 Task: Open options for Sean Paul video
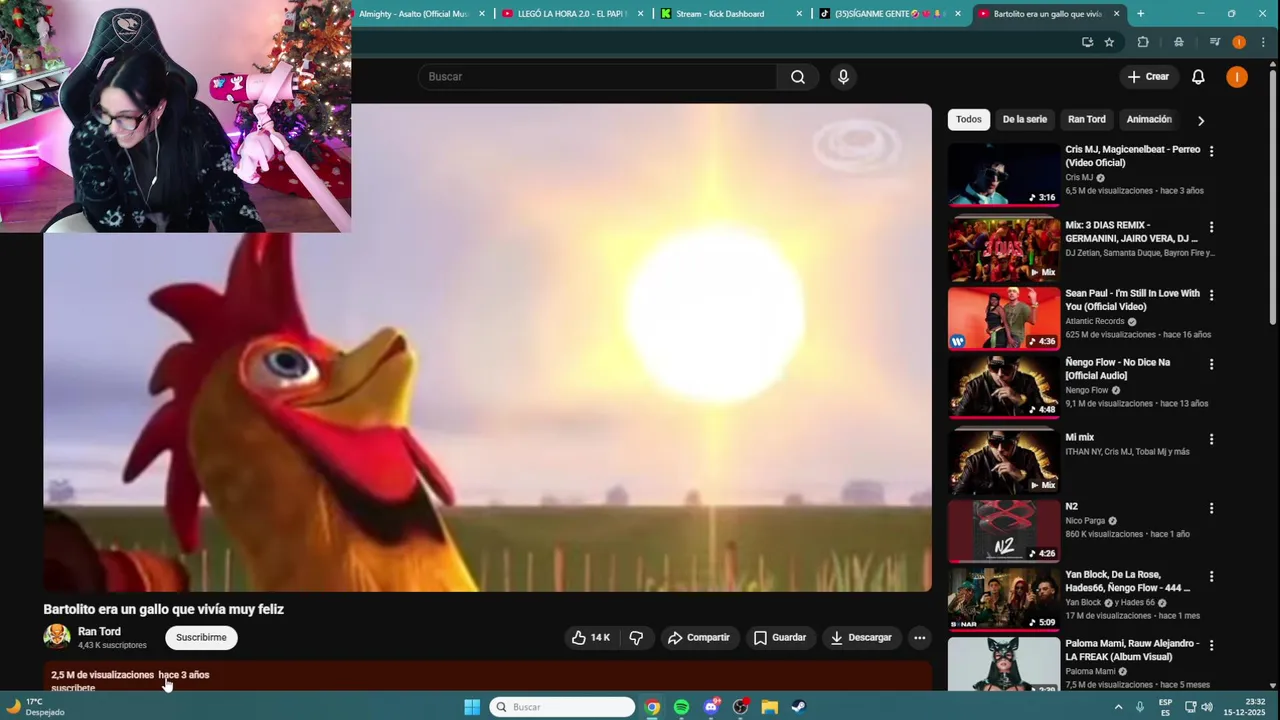[1211, 295]
